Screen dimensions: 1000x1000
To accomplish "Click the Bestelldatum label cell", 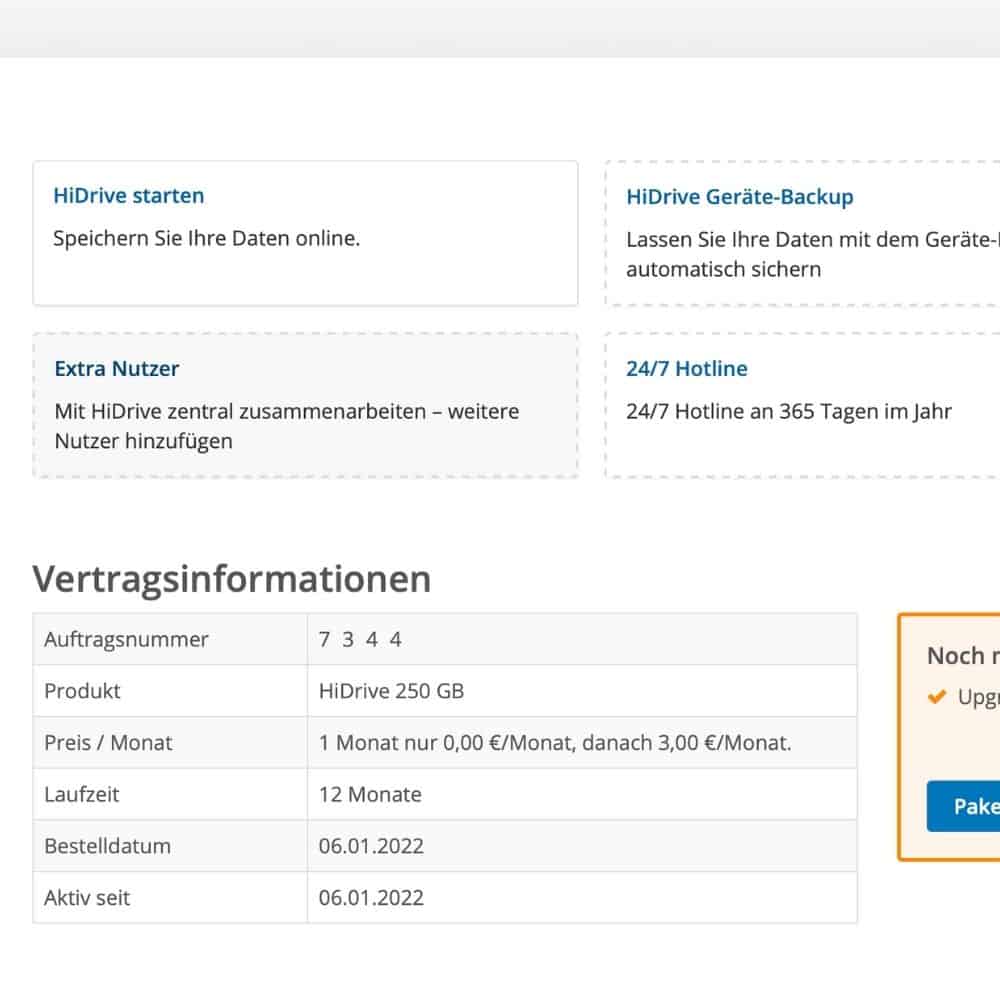I will tap(170, 846).
